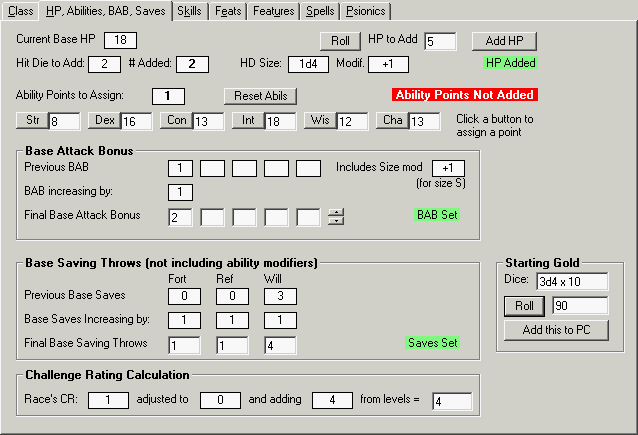Click the Reset Abils button
This screenshot has width=638, height=435.
click(x=254, y=97)
